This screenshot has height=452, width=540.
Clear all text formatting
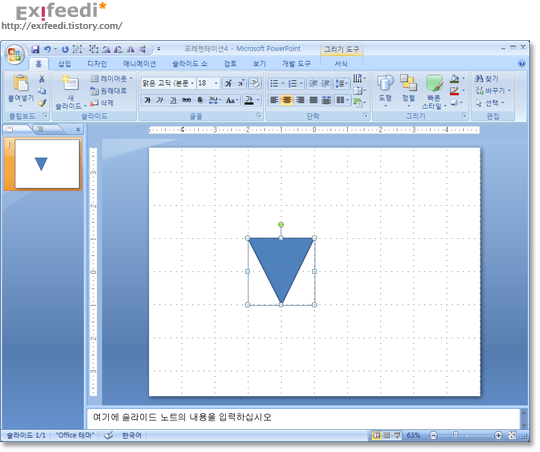click(255, 83)
